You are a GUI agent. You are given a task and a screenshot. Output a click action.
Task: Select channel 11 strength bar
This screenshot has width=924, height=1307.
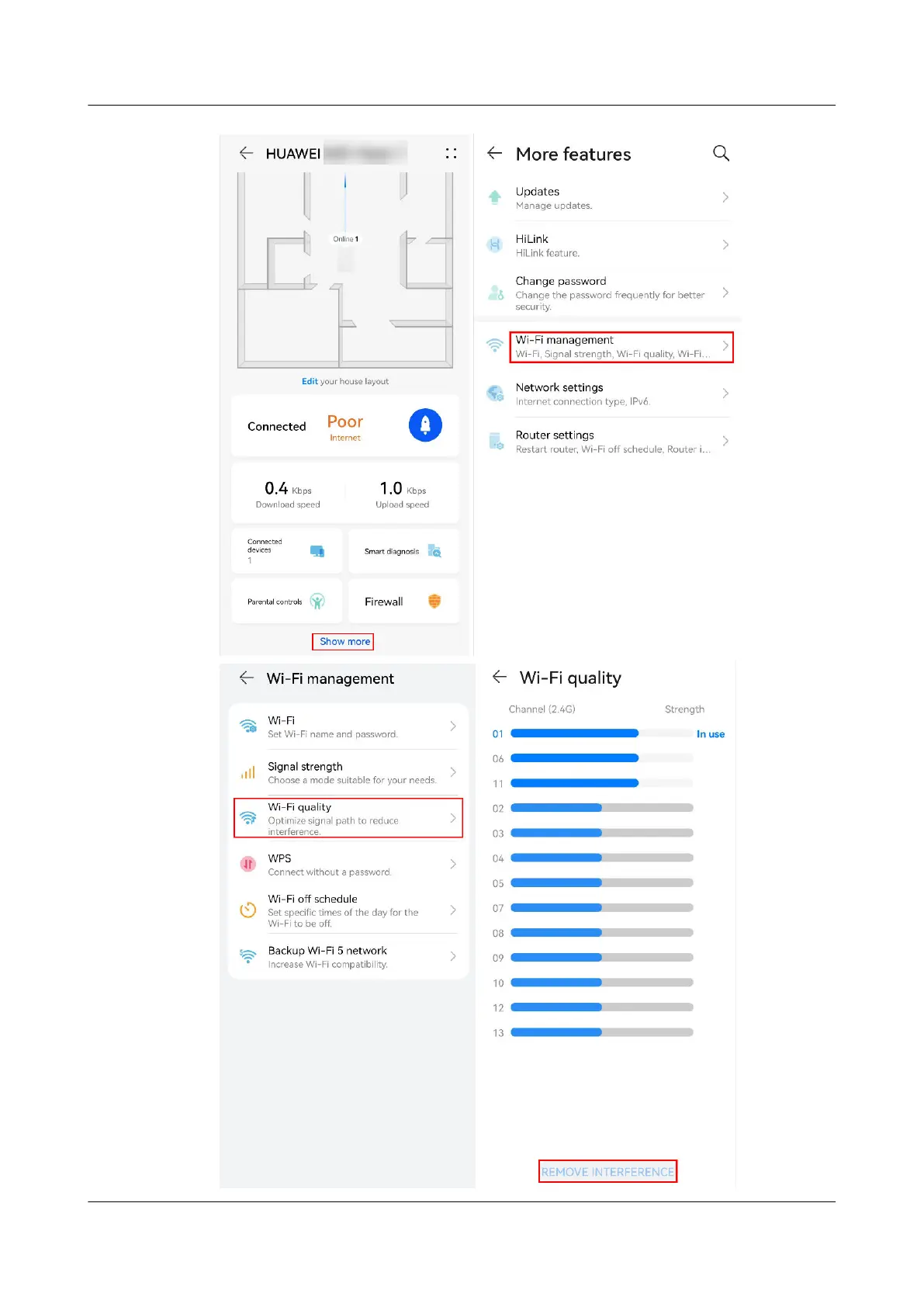[x=601, y=783]
